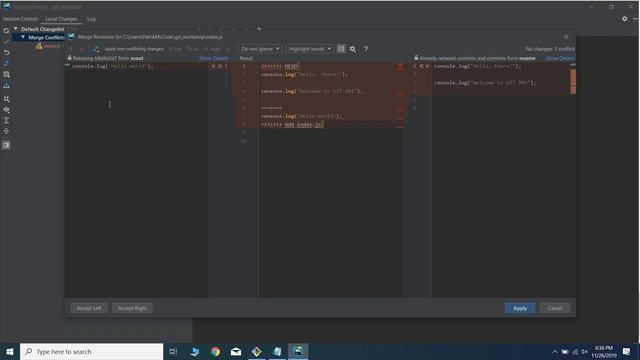Click the ======= separator line in Result
Image resolution: width=640 pixels, height=360 pixels.
271,108
